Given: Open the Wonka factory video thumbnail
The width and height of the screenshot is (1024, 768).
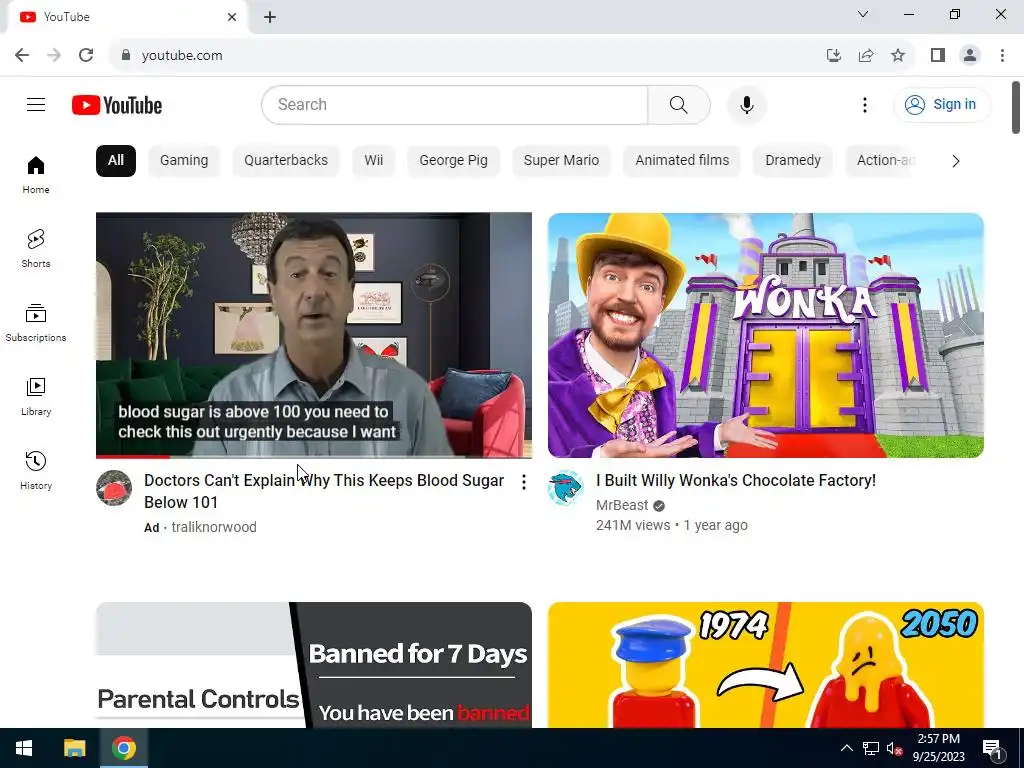Looking at the screenshot, I should point(765,335).
